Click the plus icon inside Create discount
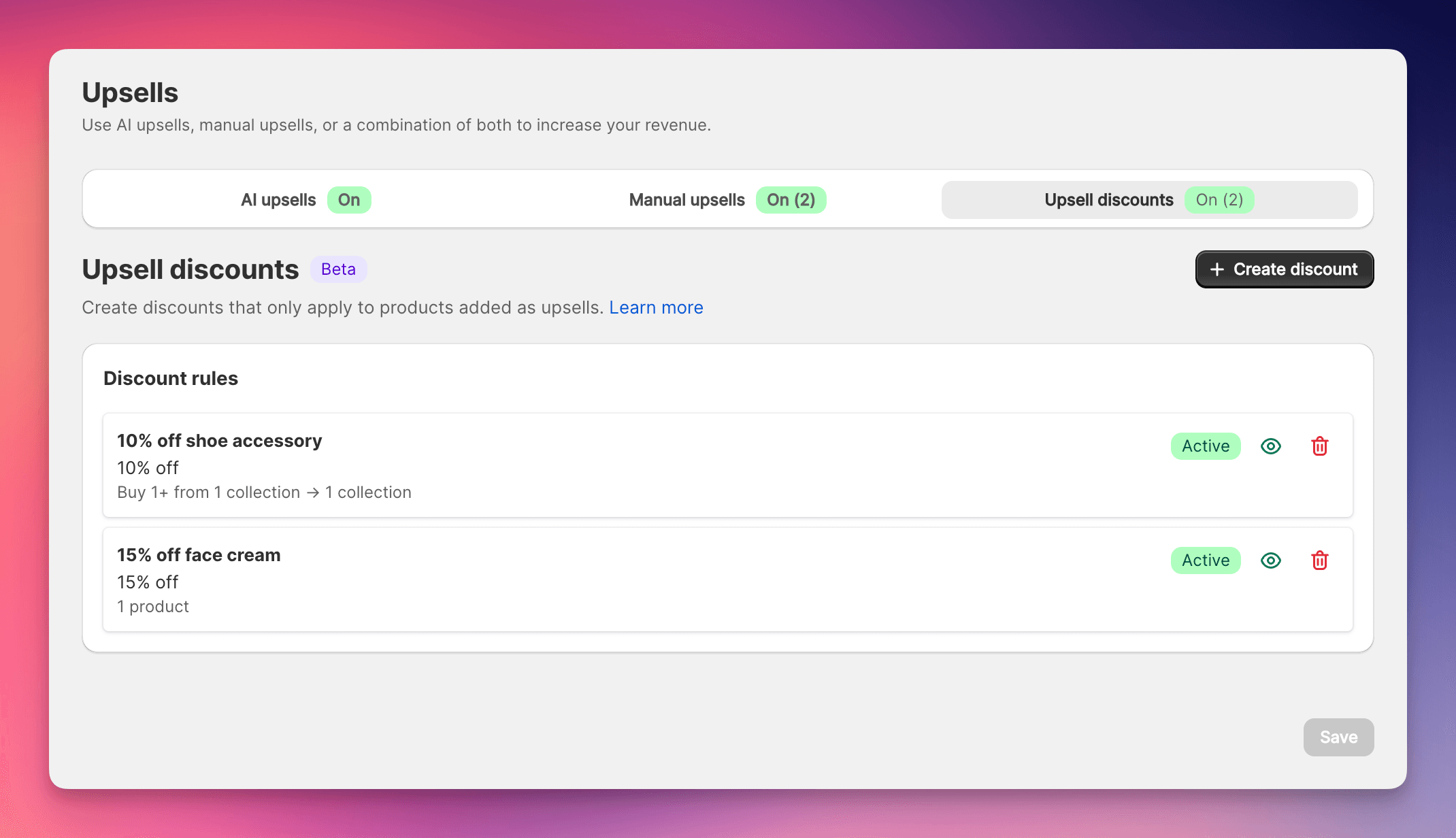 [x=1217, y=269]
